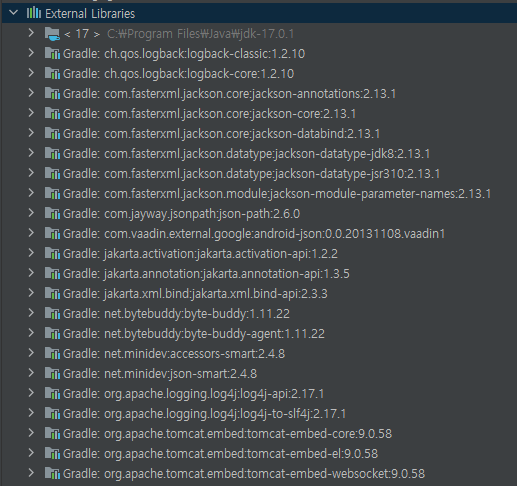Select the jakarta.activation-api 1.2.2 entry
This screenshot has width=517, height=486.
pyautogui.click(x=200, y=254)
